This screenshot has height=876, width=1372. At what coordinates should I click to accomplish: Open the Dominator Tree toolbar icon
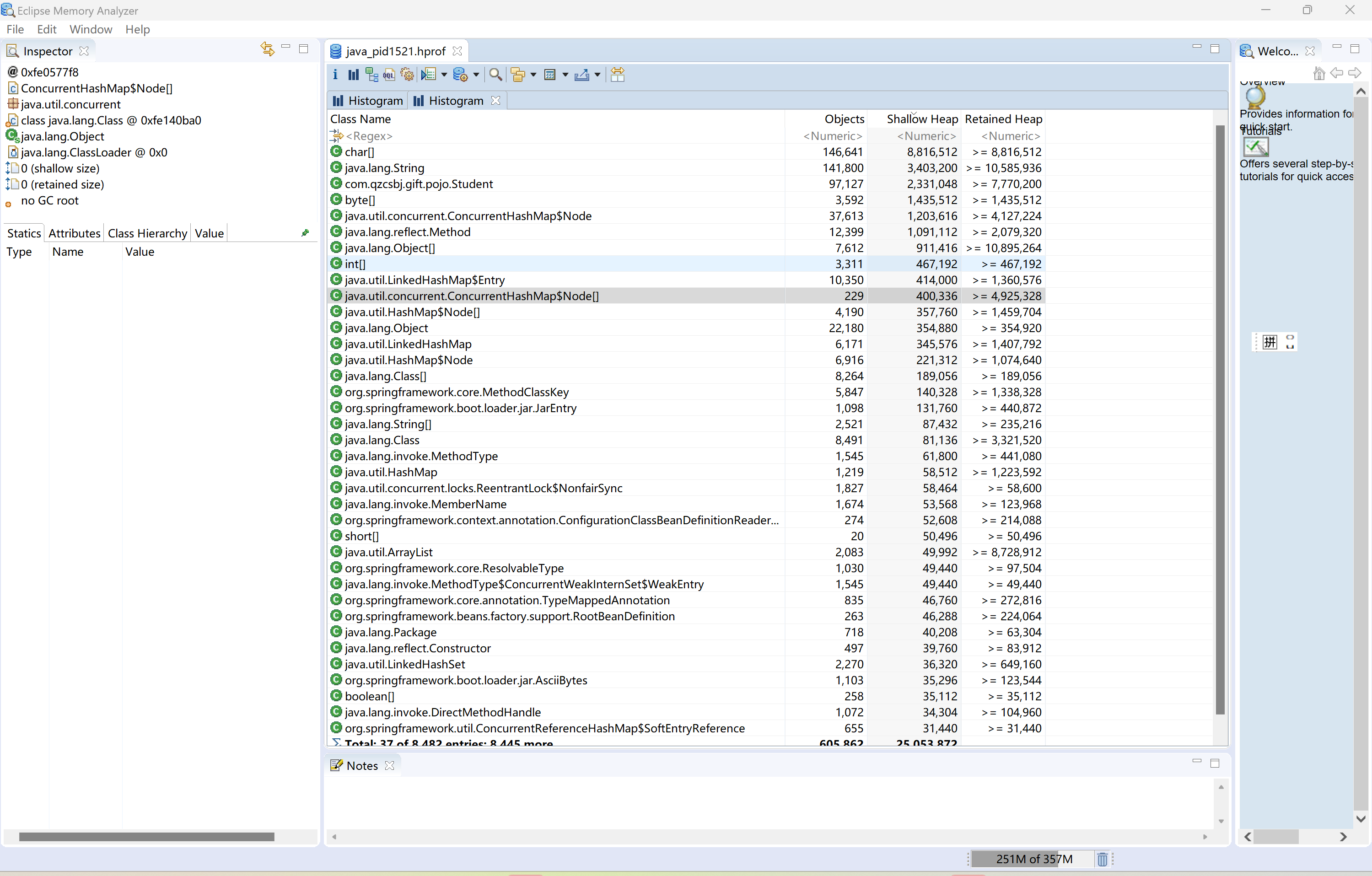(x=371, y=75)
